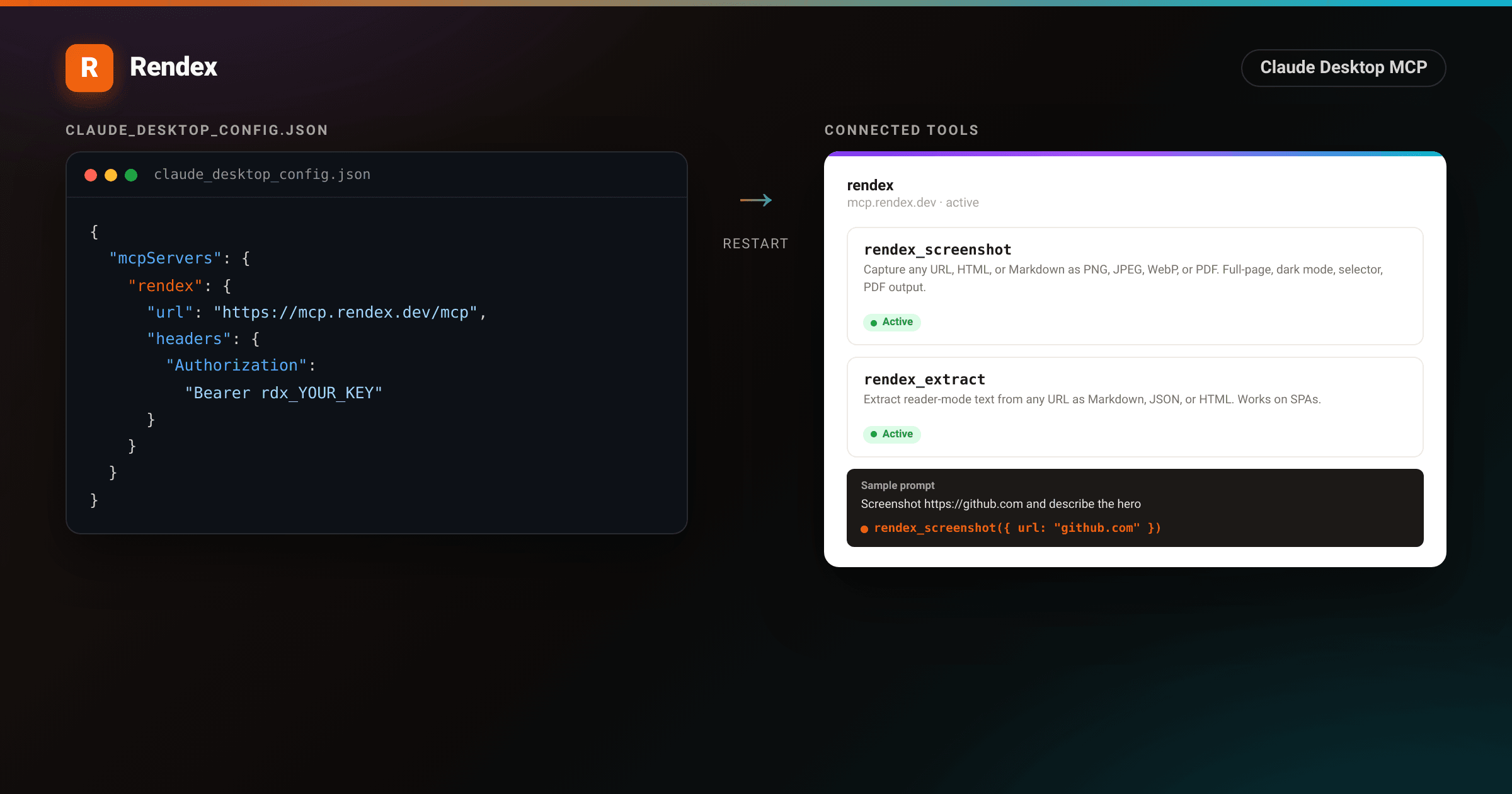Click the Claude Desktop MCP pill button
1512x794 pixels.
1343,67
